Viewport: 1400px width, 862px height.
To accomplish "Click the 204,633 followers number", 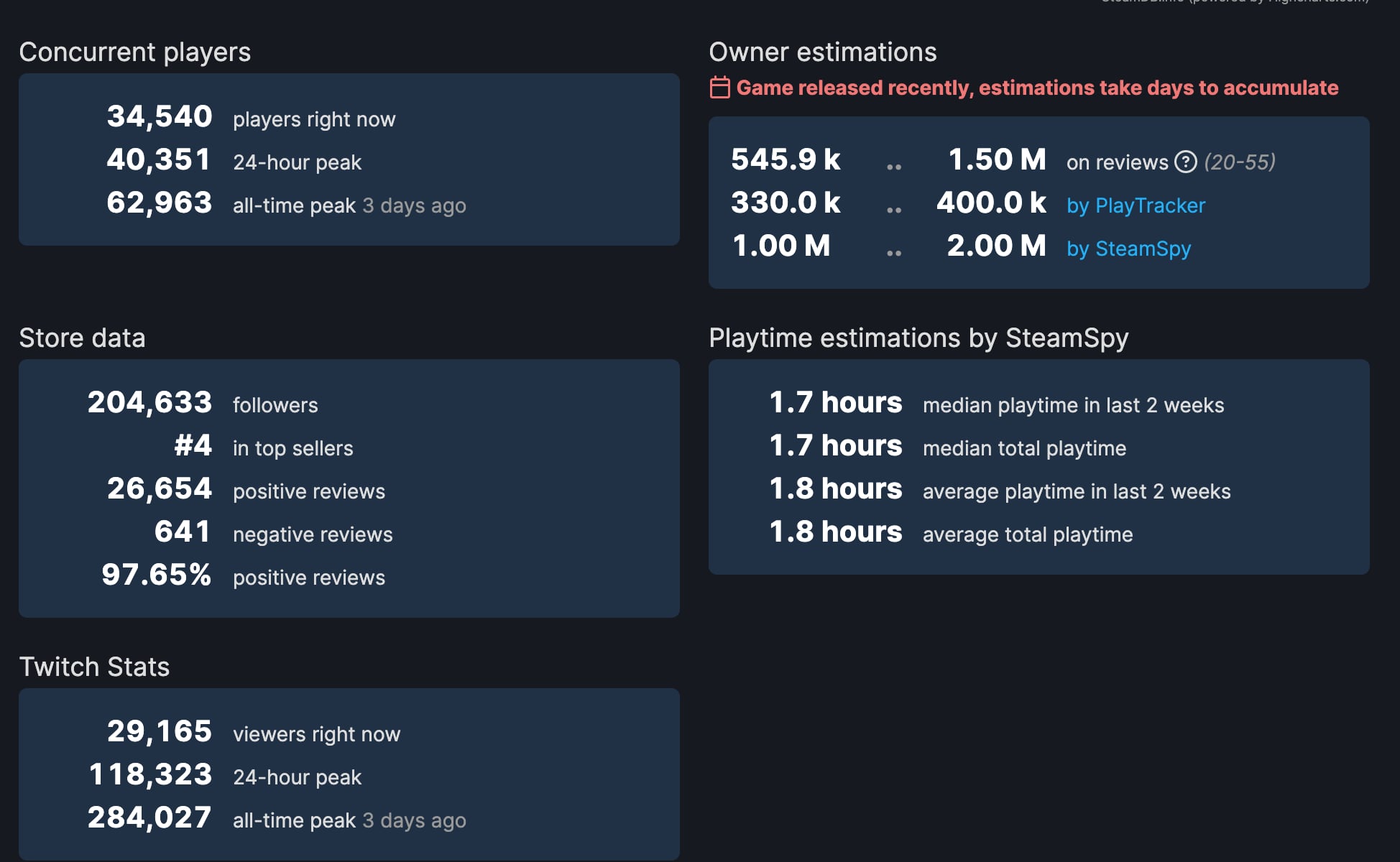I will click(x=149, y=402).
